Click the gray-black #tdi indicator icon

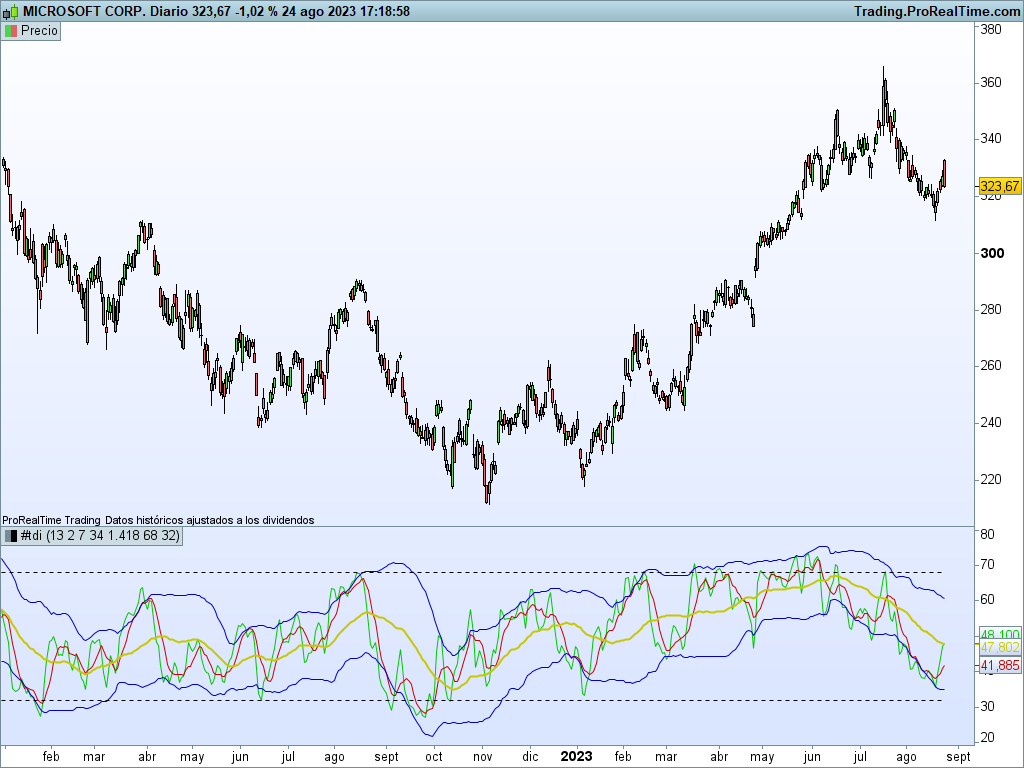pos(10,536)
